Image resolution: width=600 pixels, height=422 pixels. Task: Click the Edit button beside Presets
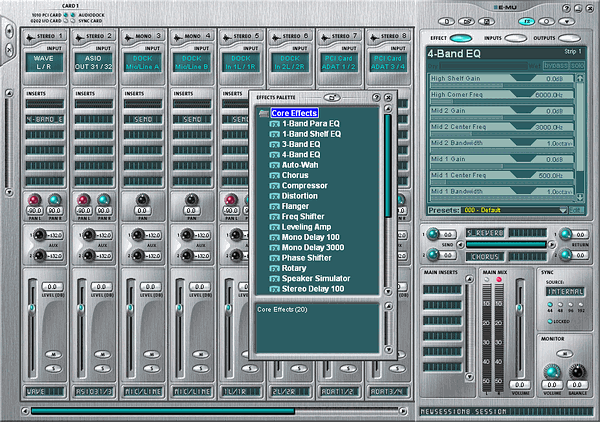point(577,211)
